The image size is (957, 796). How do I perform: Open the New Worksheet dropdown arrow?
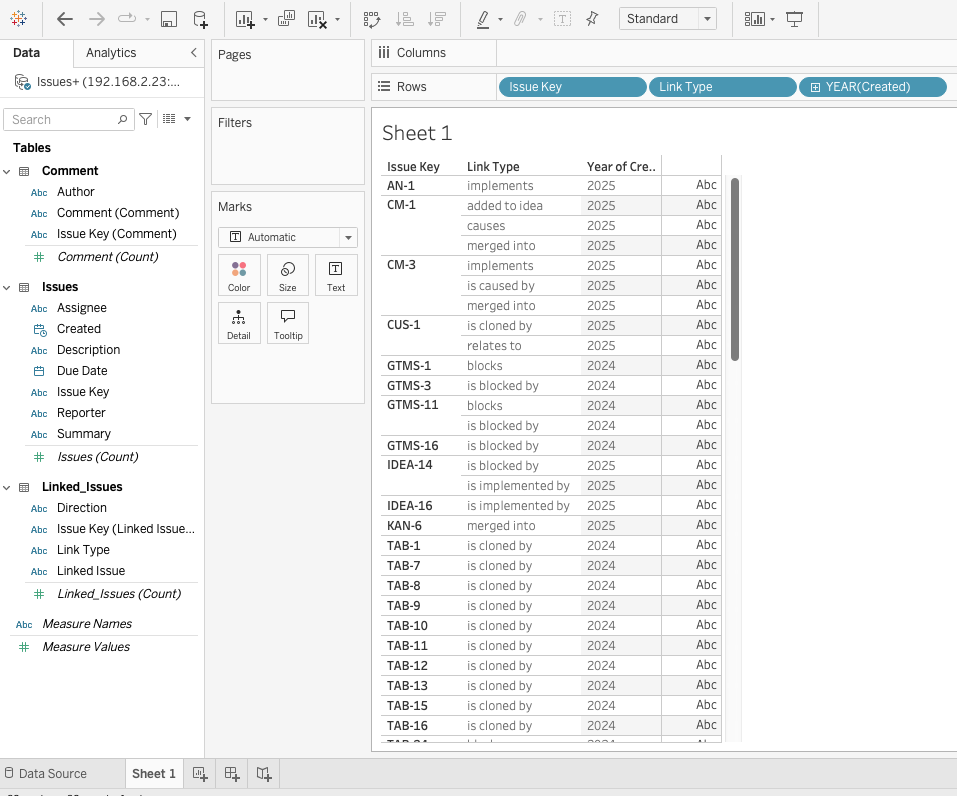[265, 19]
